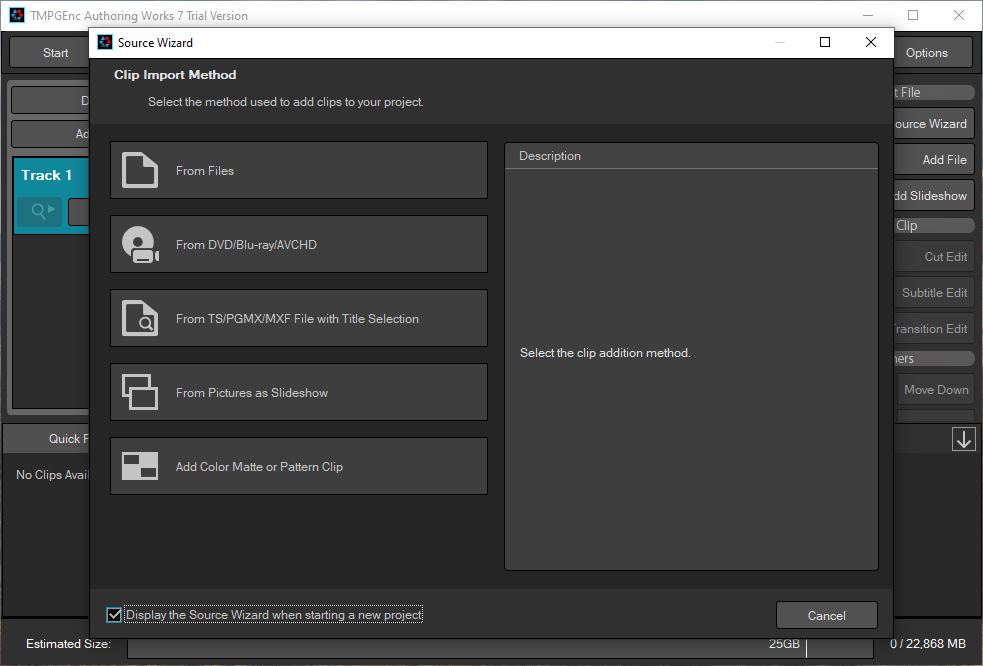This screenshot has width=983, height=666.
Task: Click the '0 / 22,868 MB' size readout
Action: tap(928, 643)
